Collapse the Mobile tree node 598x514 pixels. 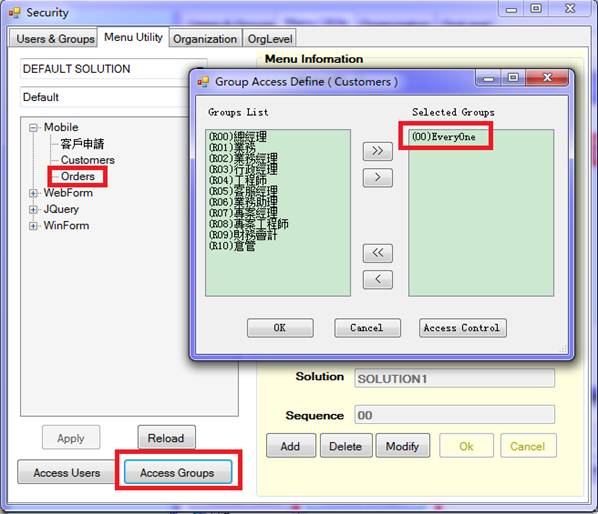[33, 128]
